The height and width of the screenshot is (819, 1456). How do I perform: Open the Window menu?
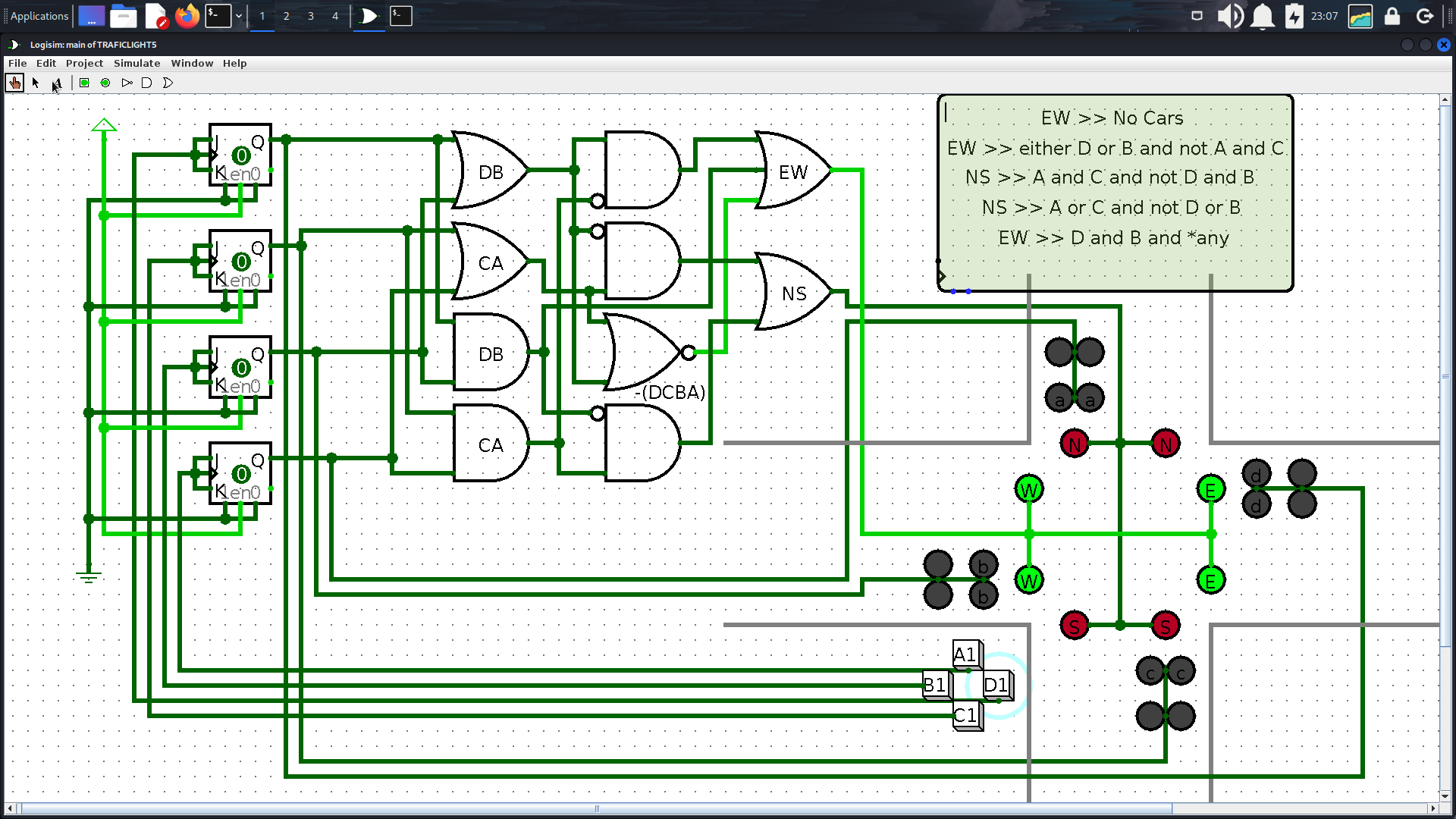click(192, 64)
